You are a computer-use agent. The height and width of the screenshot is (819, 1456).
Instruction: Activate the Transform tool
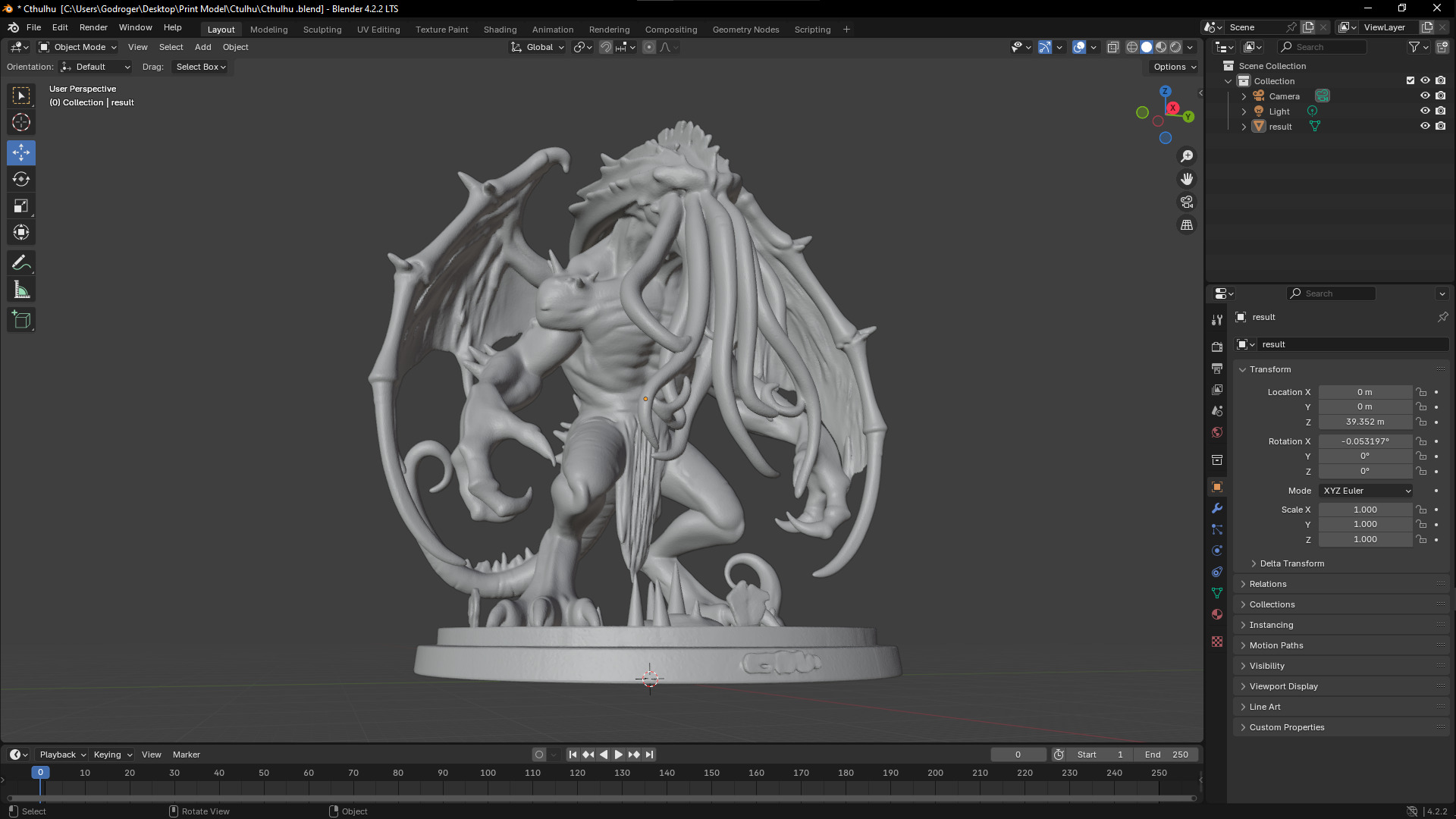[x=21, y=232]
